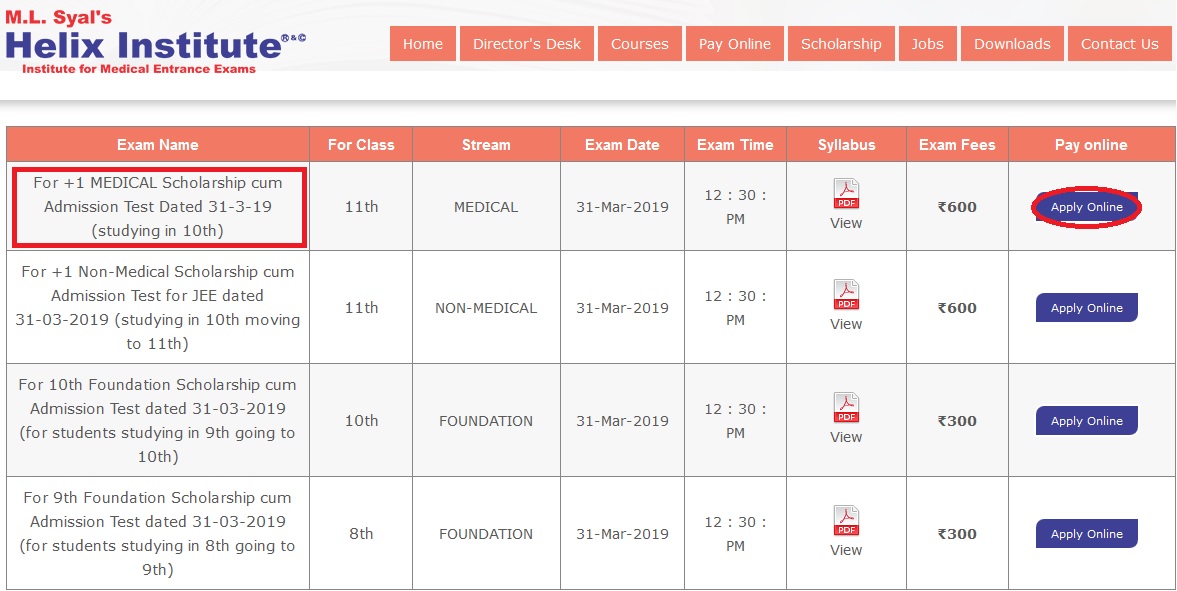Apply Online for 9th Foundation test
Viewport: 1177px width, 591px height.
[x=1086, y=534]
